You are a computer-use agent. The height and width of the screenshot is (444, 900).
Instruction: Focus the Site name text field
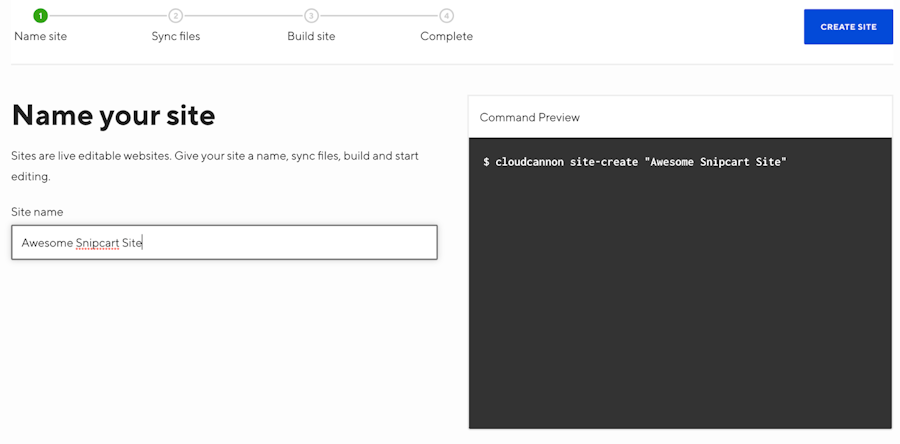point(224,242)
